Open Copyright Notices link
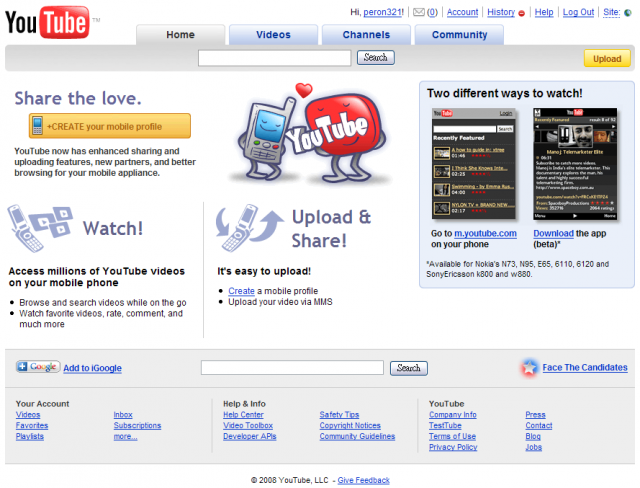Viewport: 640px width, 488px height. tap(350, 426)
